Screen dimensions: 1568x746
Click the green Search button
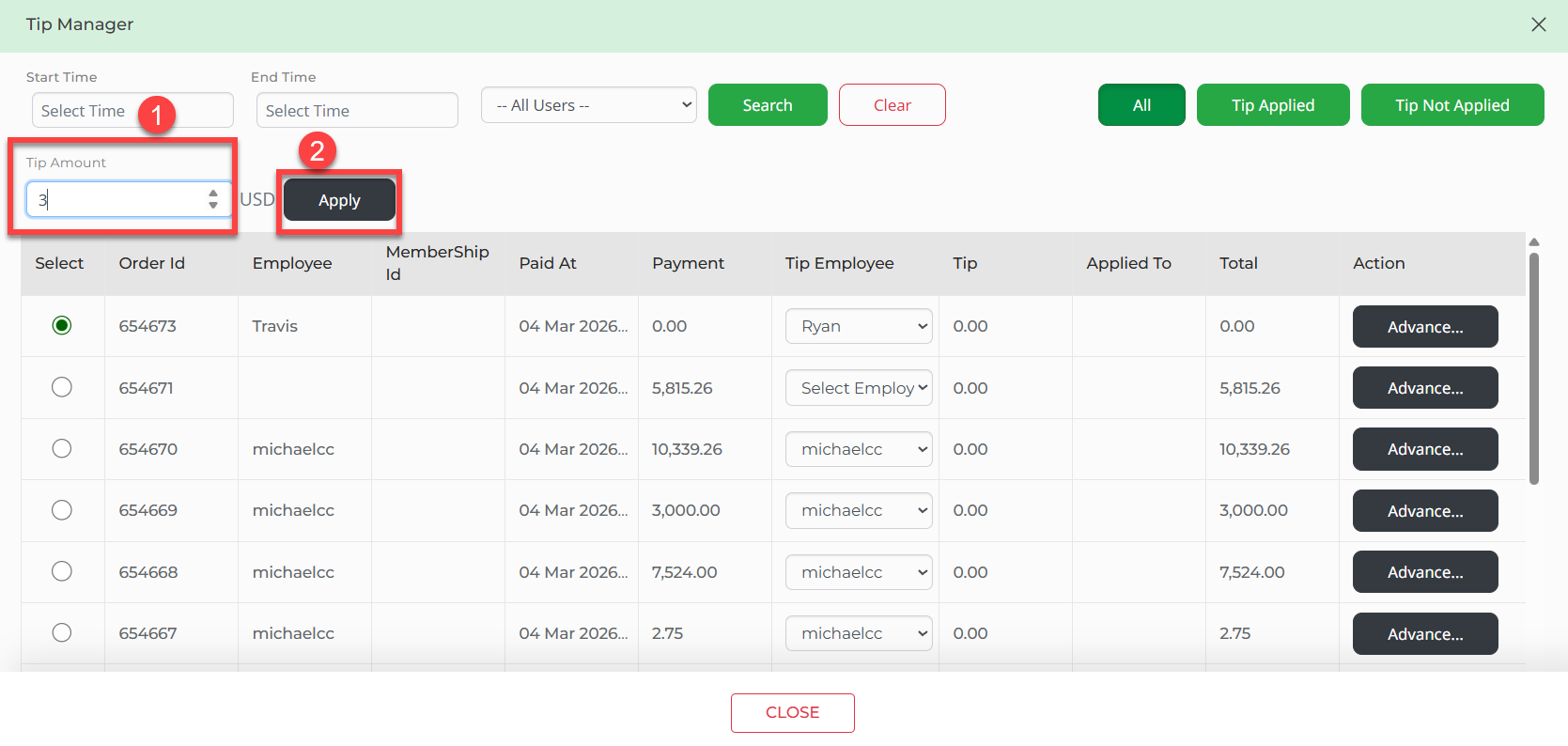768,105
